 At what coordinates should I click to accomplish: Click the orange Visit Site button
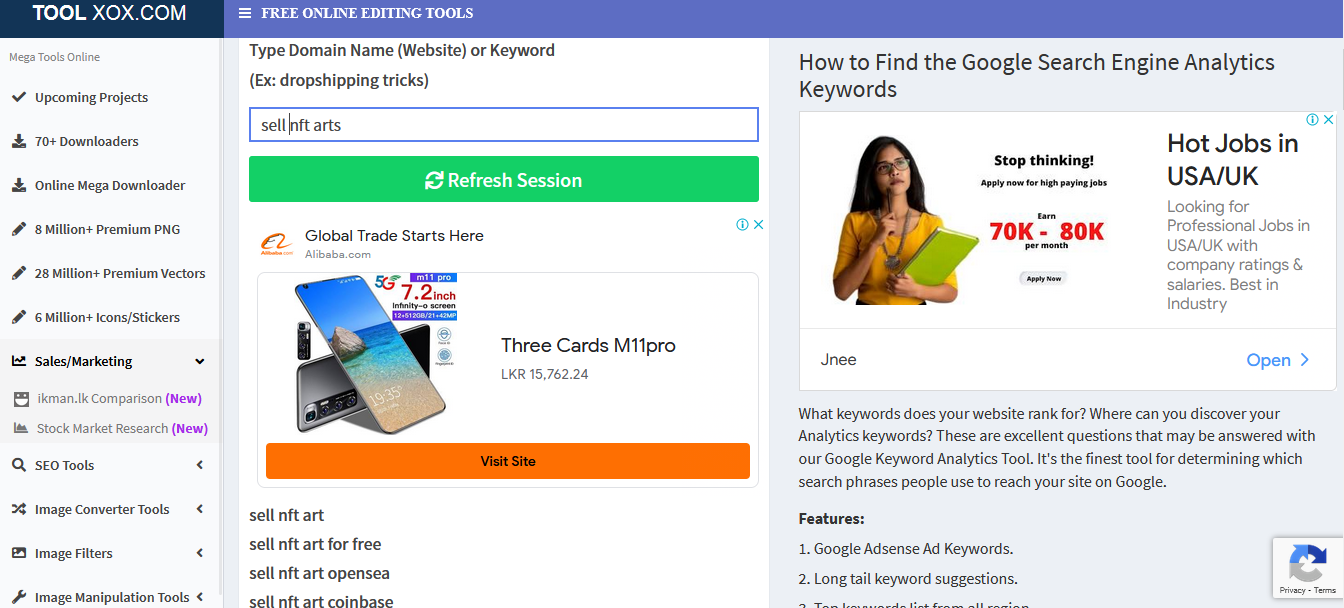508,461
